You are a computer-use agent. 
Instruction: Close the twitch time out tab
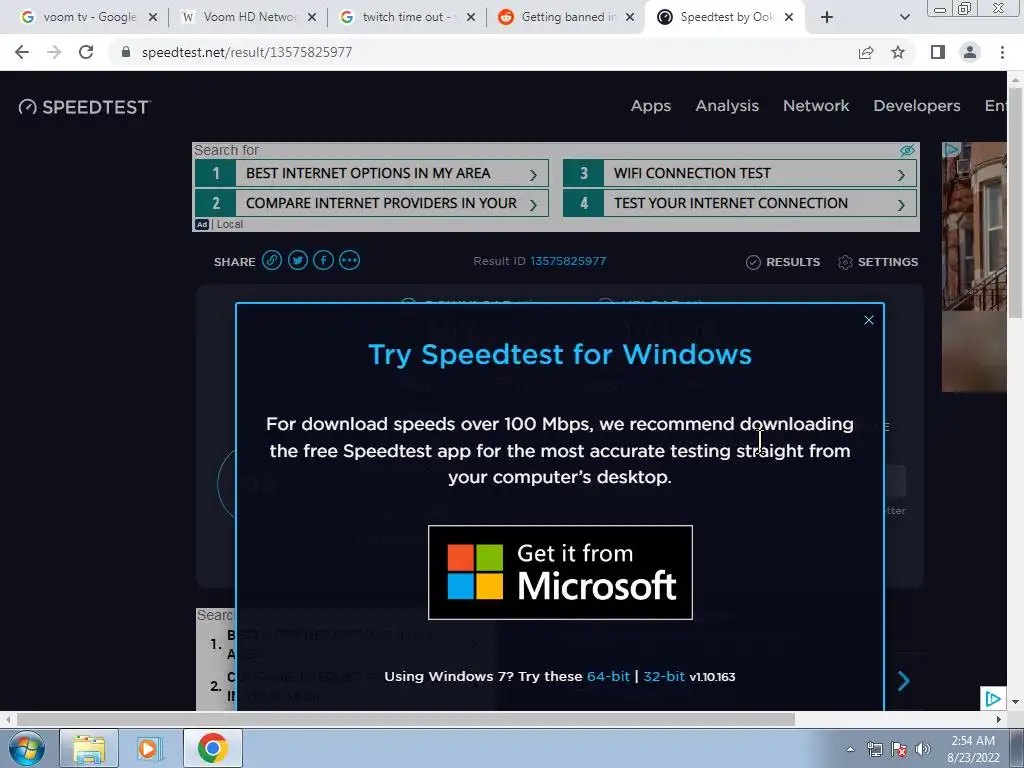tap(471, 18)
